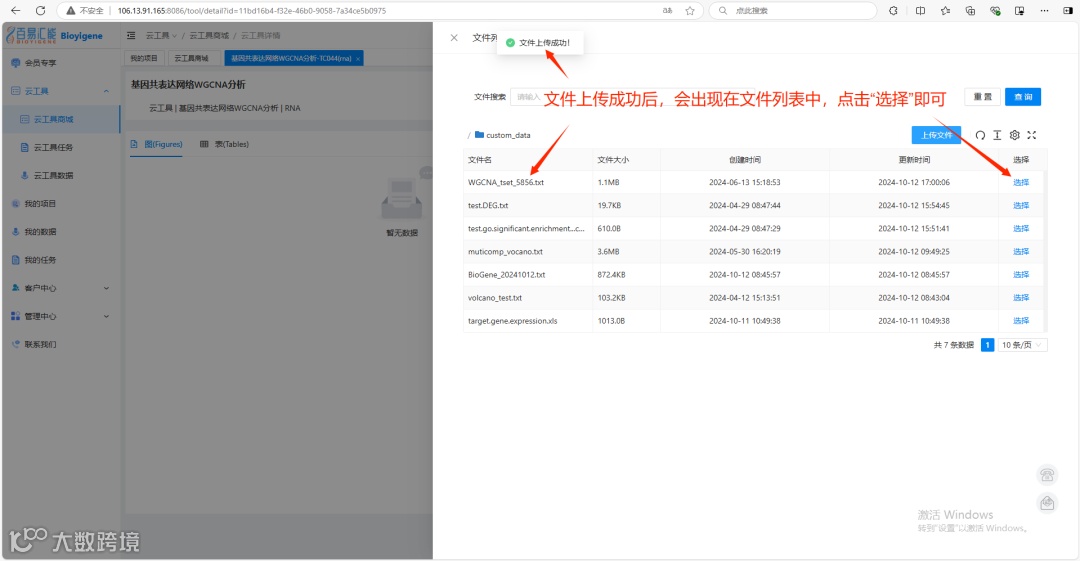Viewport: 1080px width, 561px height.
Task: Switch to the 云工具商城 page tab
Action: [x=191, y=59]
